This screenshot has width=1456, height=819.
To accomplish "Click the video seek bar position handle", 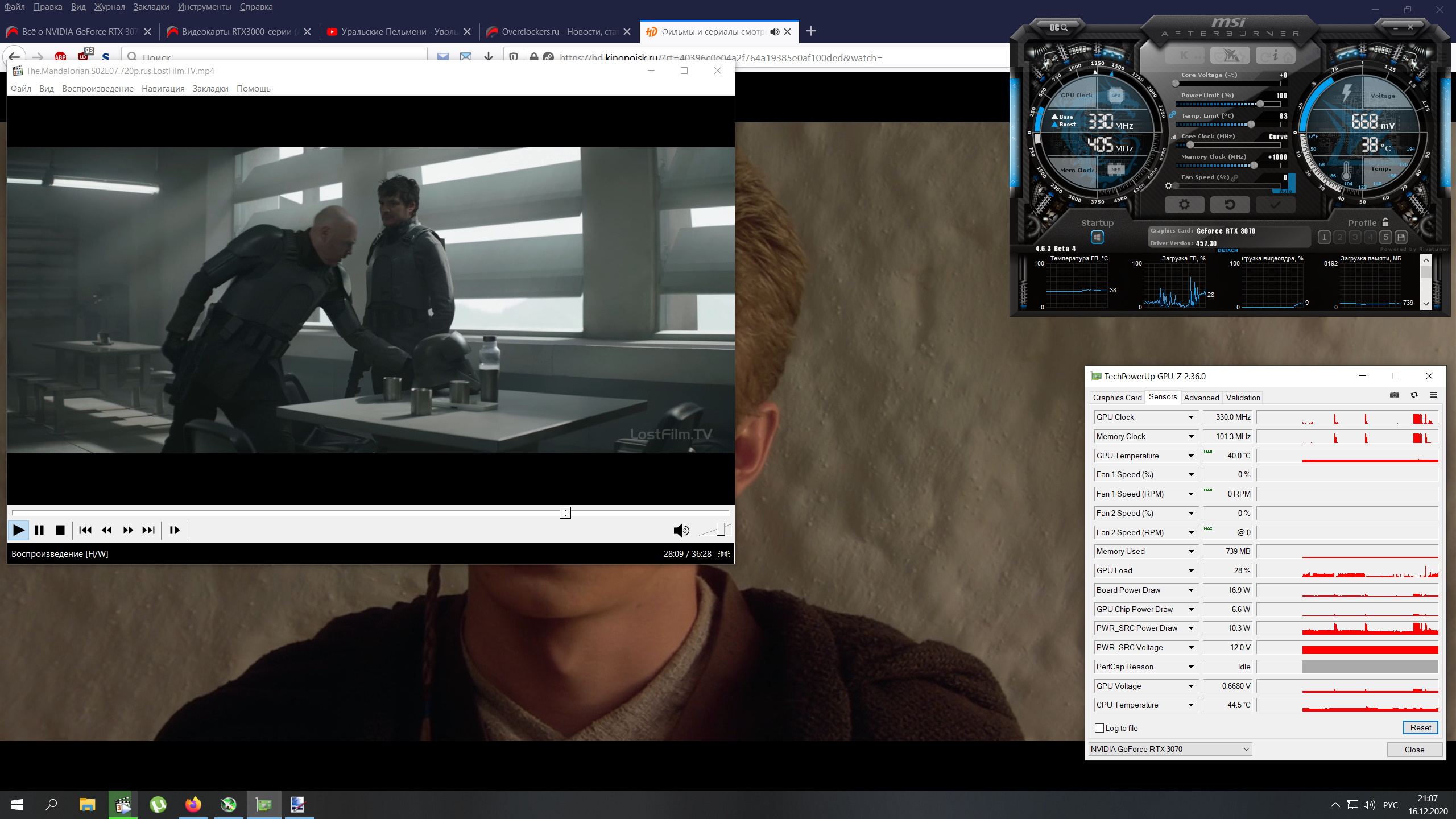I will (x=565, y=513).
